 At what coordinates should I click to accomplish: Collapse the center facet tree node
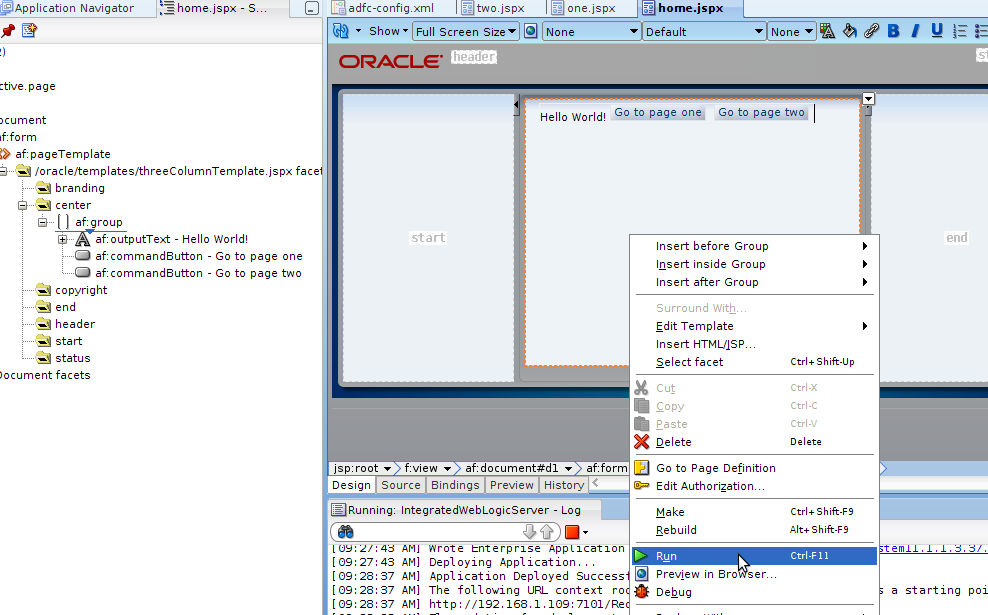point(22,205)
